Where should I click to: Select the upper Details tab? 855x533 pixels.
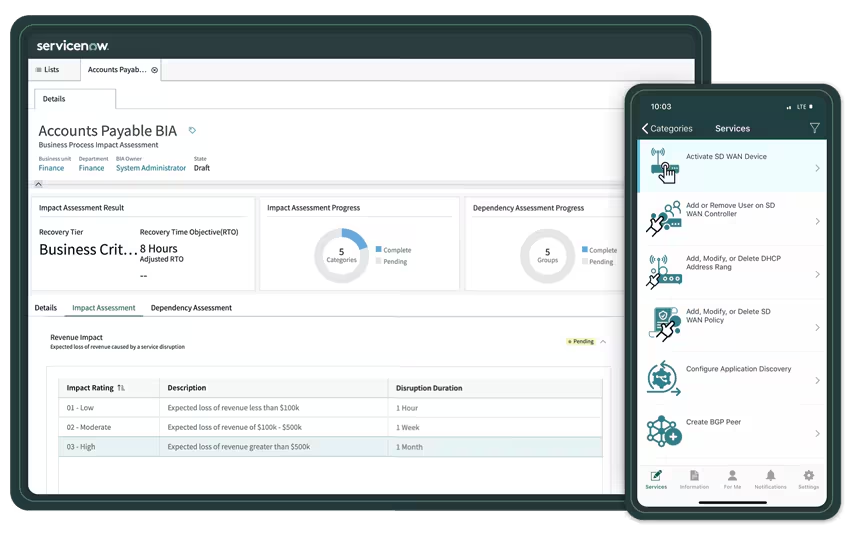pyautogui.click(x=75, y=99)
